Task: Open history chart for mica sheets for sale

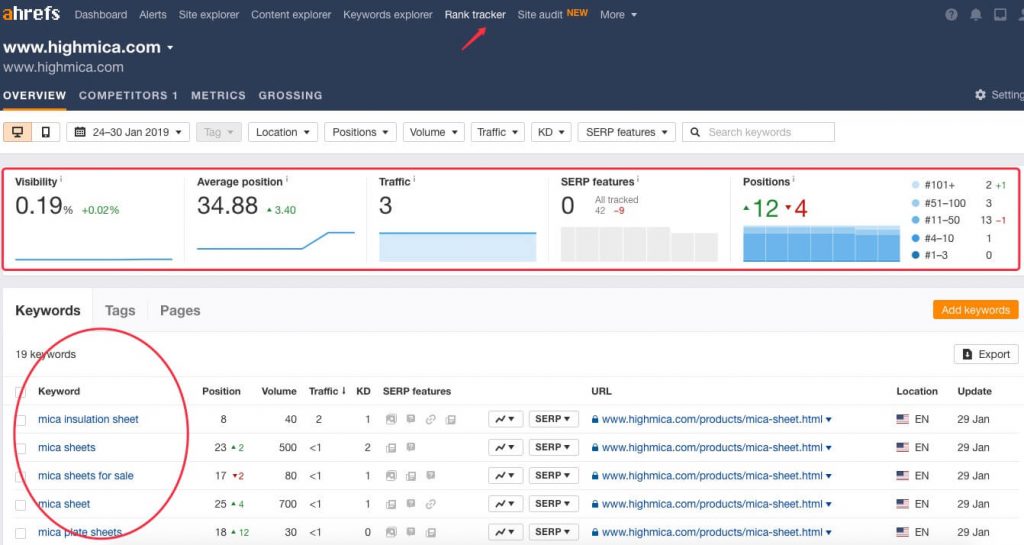Action: point(505,476)
